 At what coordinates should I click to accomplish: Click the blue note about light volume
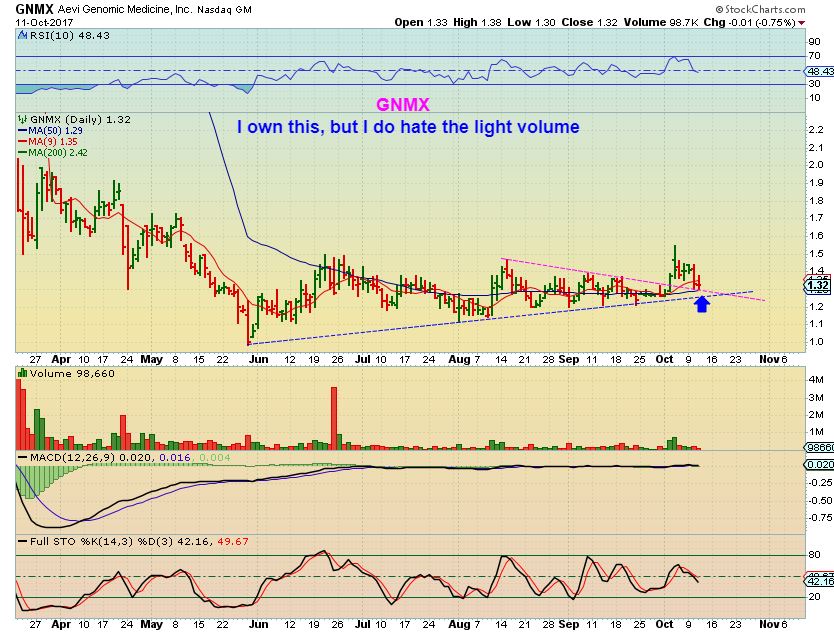pos(408,127)
